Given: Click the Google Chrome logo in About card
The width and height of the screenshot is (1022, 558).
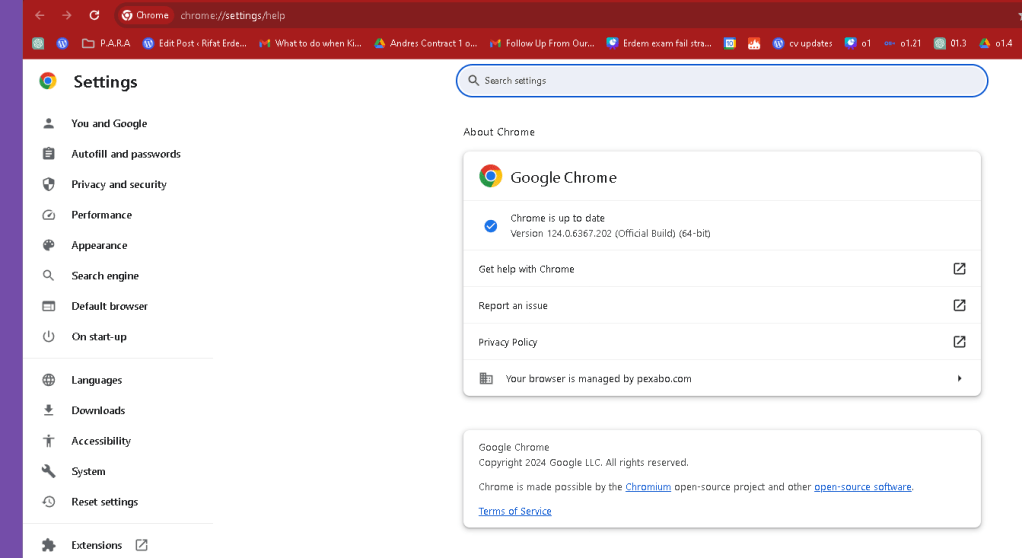Looking at the screenshot, I should tap(491, 176).
